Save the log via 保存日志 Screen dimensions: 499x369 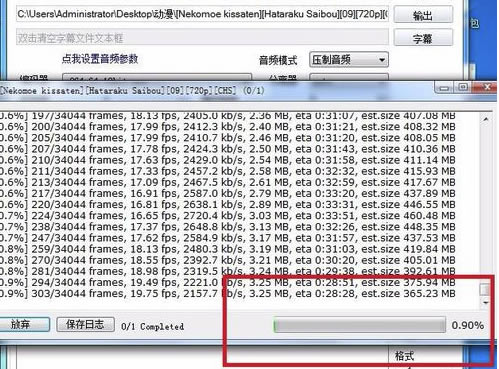point(86,324)
